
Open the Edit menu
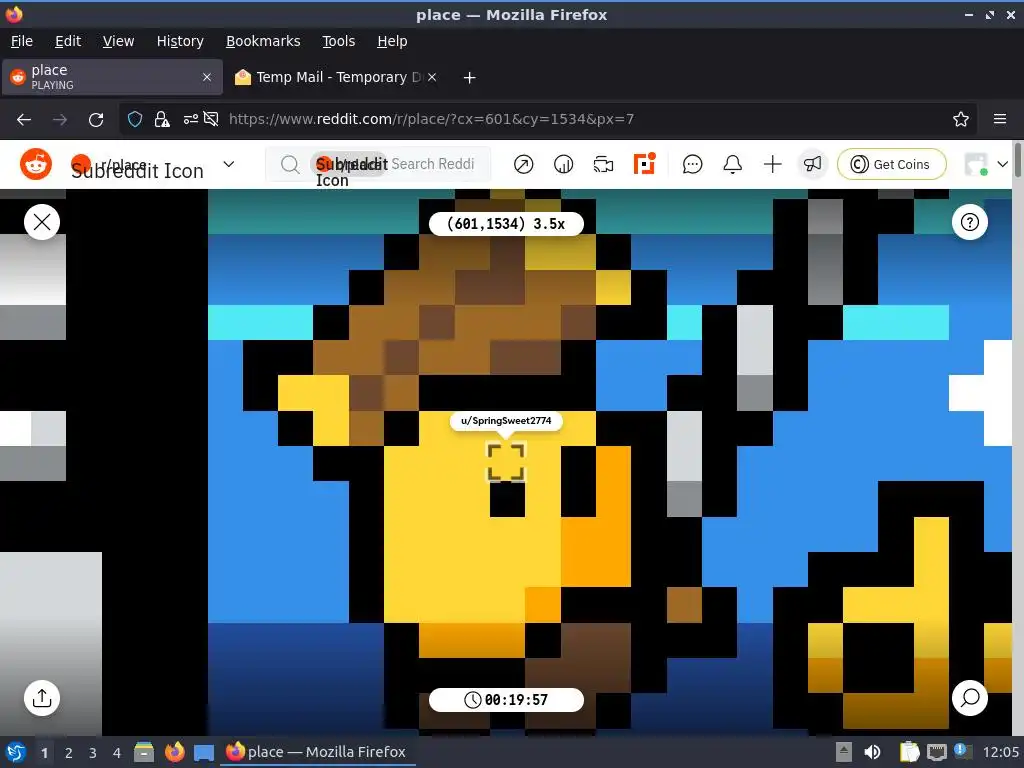pos(68,41)
